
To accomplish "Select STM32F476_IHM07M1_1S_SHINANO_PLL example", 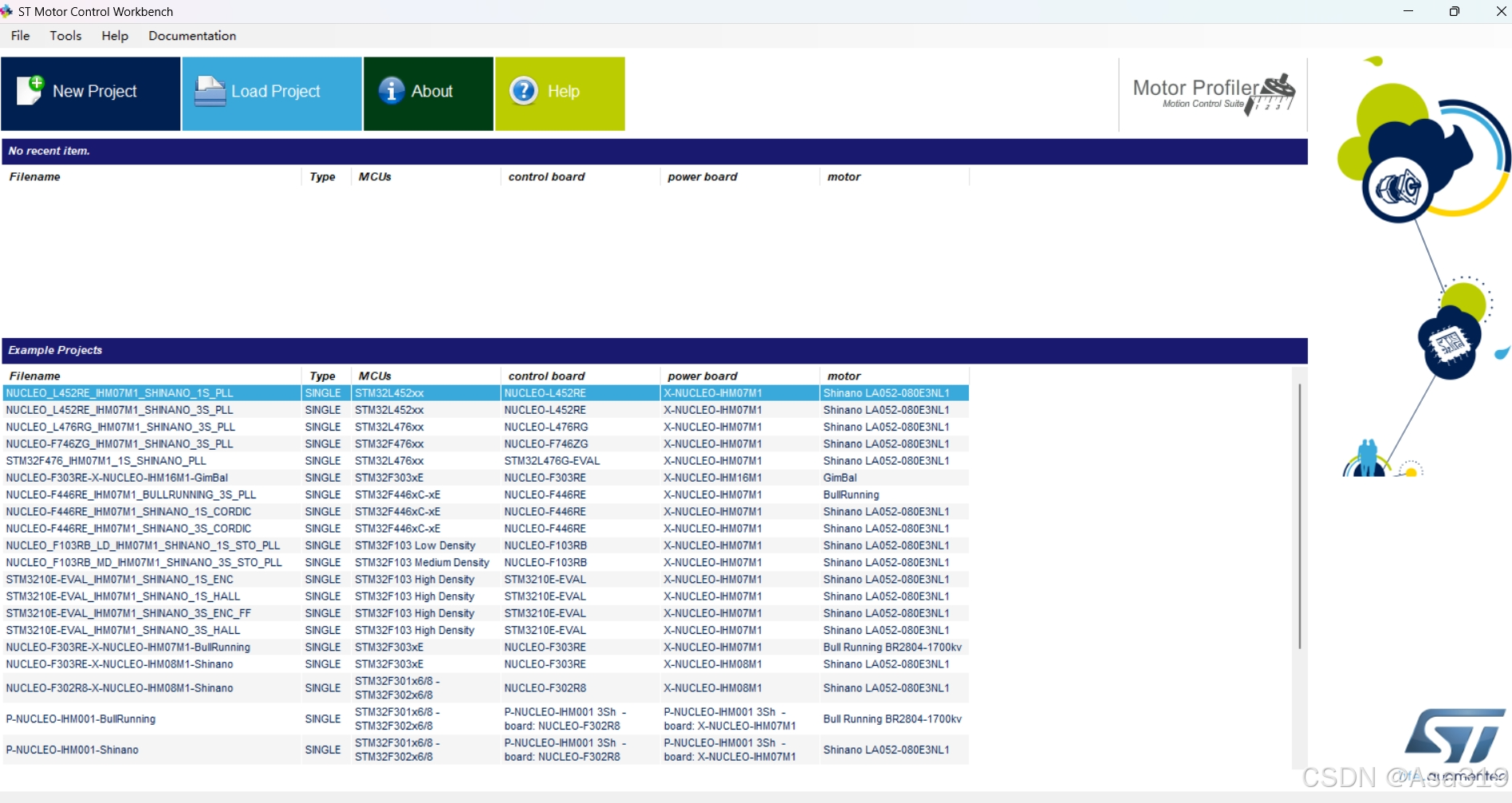I will click(486, 461).
